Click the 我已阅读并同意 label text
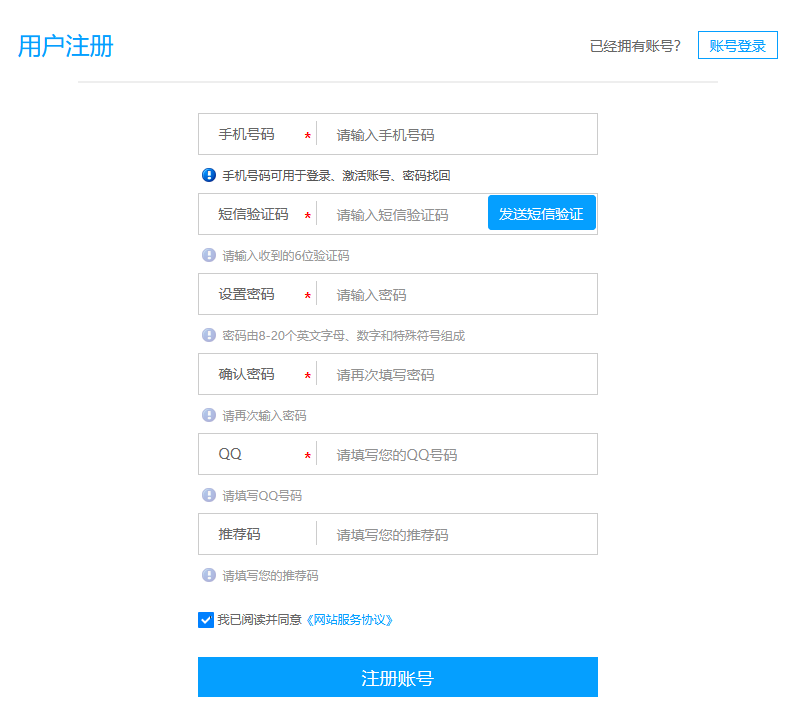 [259, 620]
